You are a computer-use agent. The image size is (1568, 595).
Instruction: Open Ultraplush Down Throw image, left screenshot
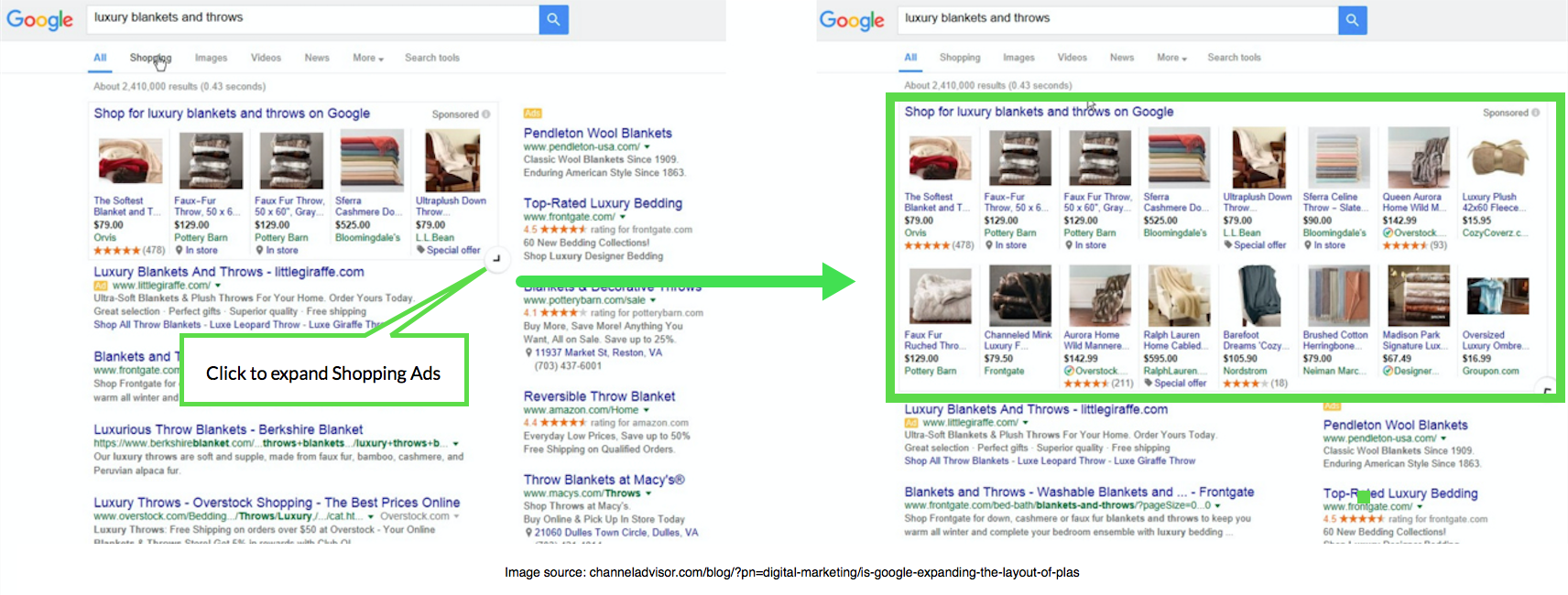pos(452,161)
